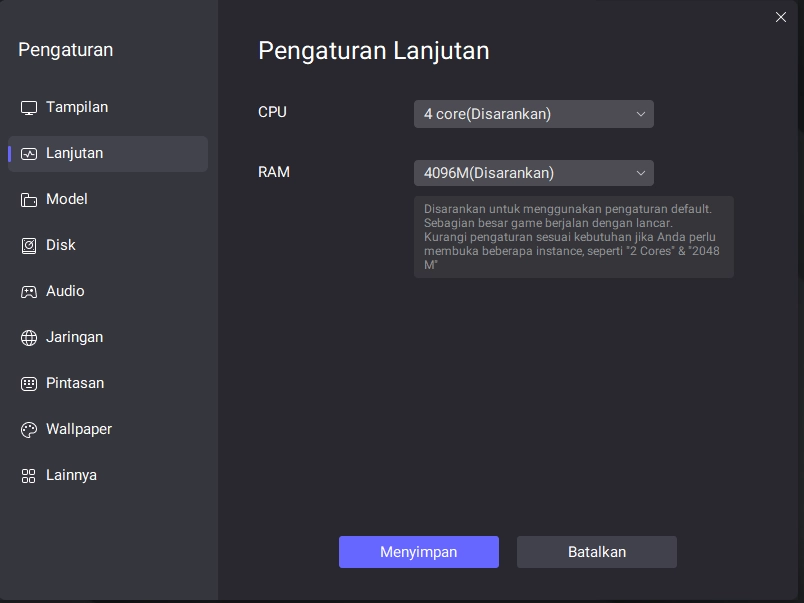Switch to the Tampilan settings section
804x603 pixels.
pos(77,107)
